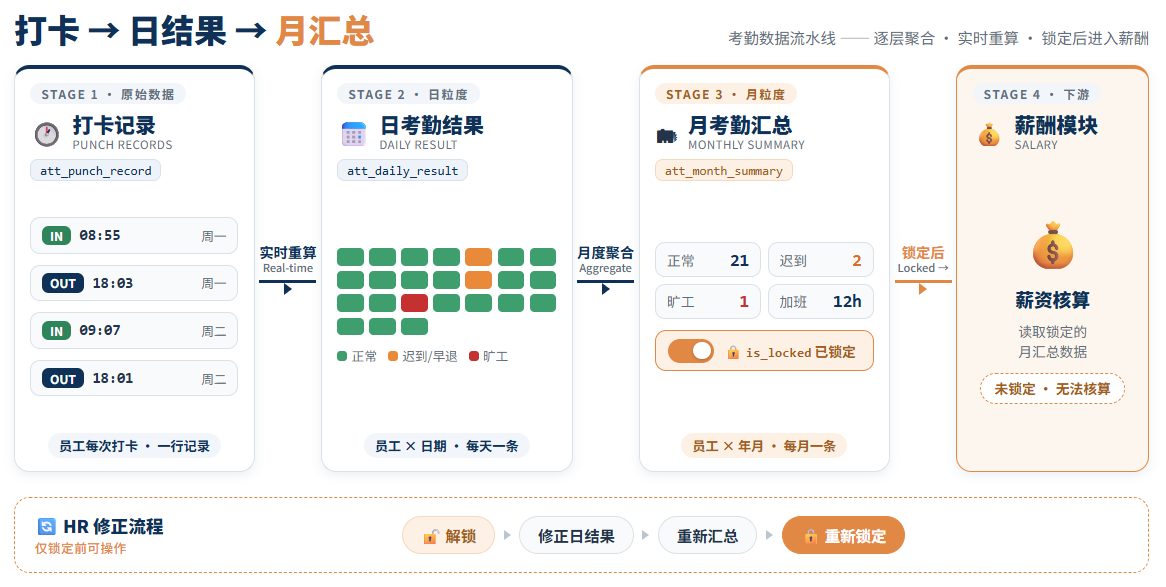Click the red 旷工 cell in attendance grid
Screen dimensions: 1166x587
(x=414, y=303)
